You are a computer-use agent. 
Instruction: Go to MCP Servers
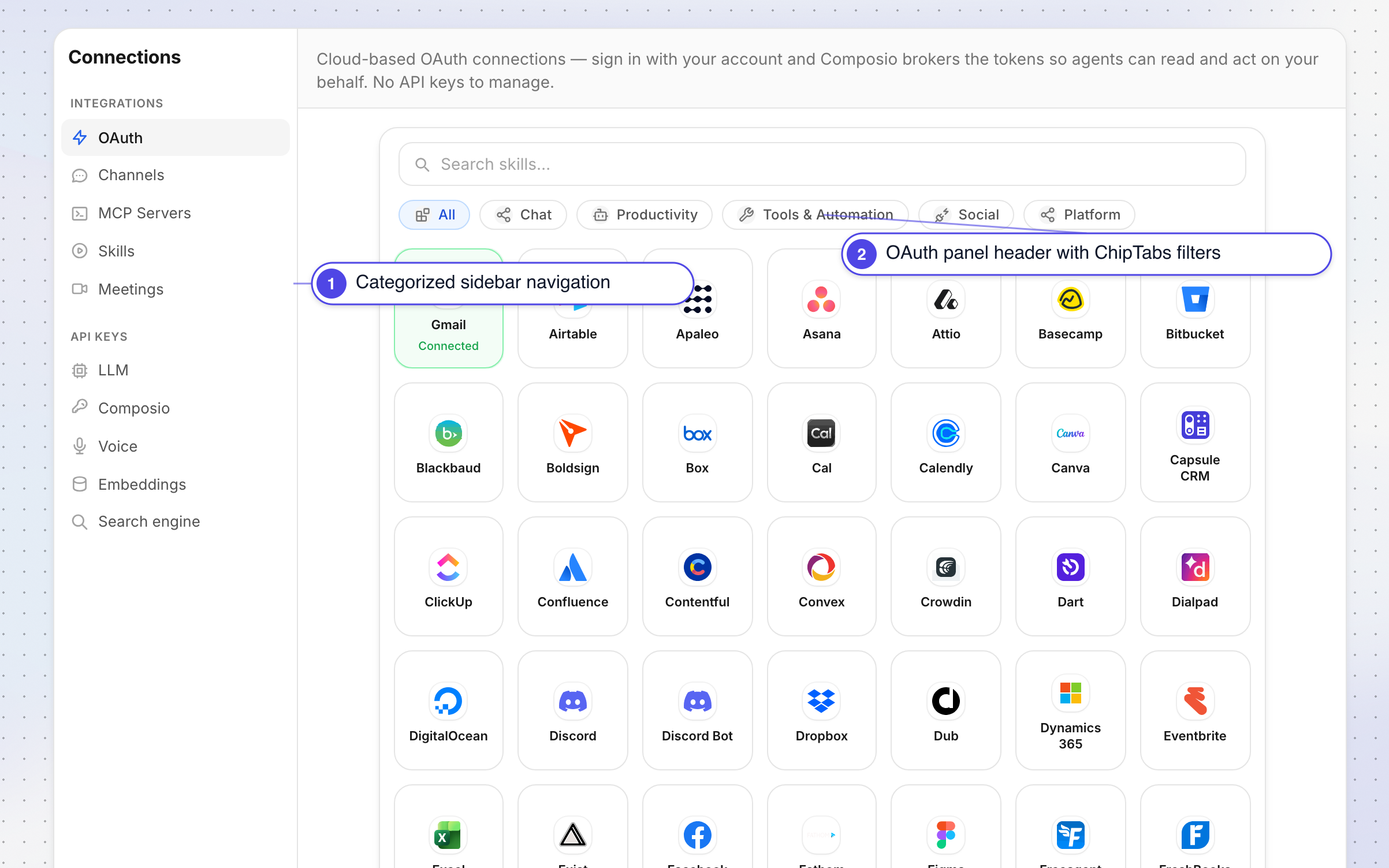point(176,213)
